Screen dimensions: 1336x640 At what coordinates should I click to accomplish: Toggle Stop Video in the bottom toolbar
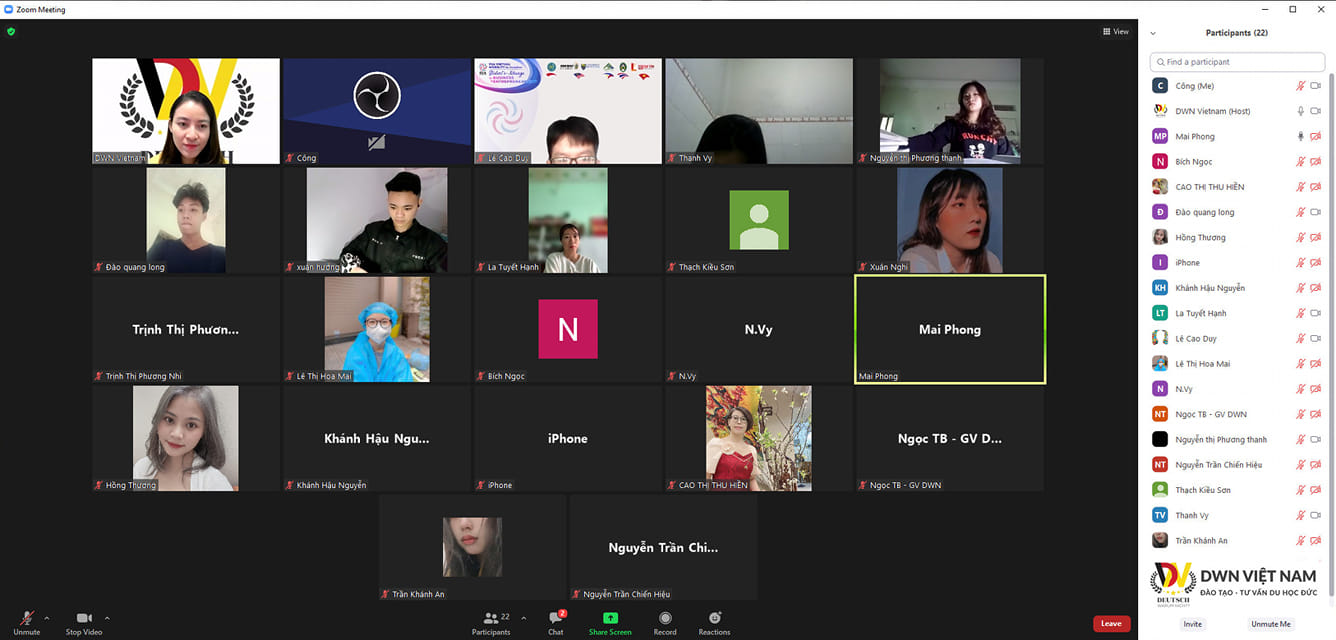coord(83,620)
